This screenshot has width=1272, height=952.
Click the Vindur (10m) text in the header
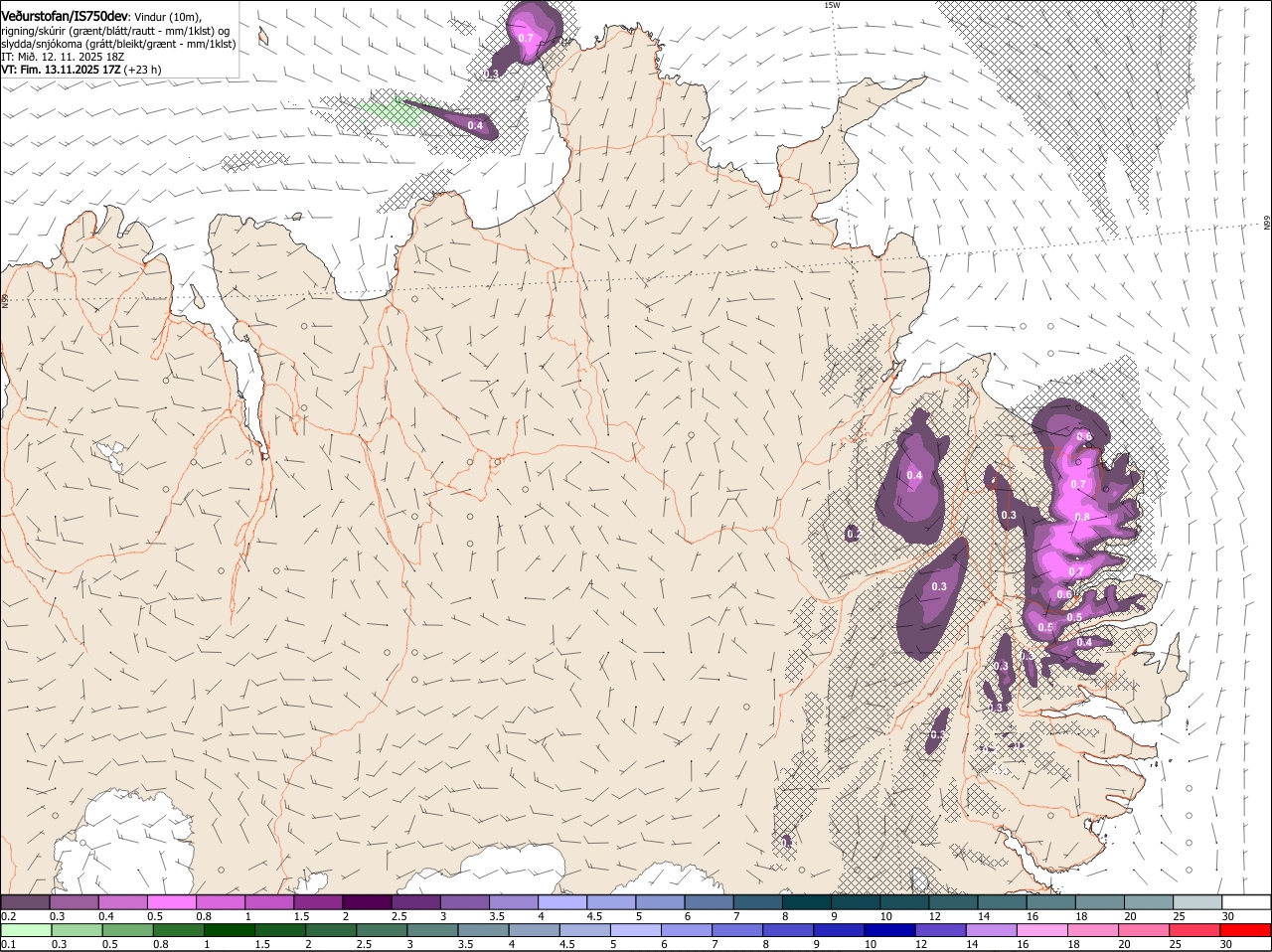167,17
